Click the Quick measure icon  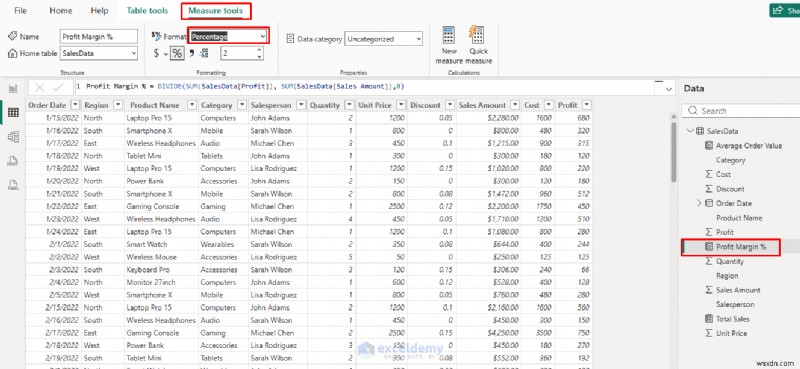(478, 35)
